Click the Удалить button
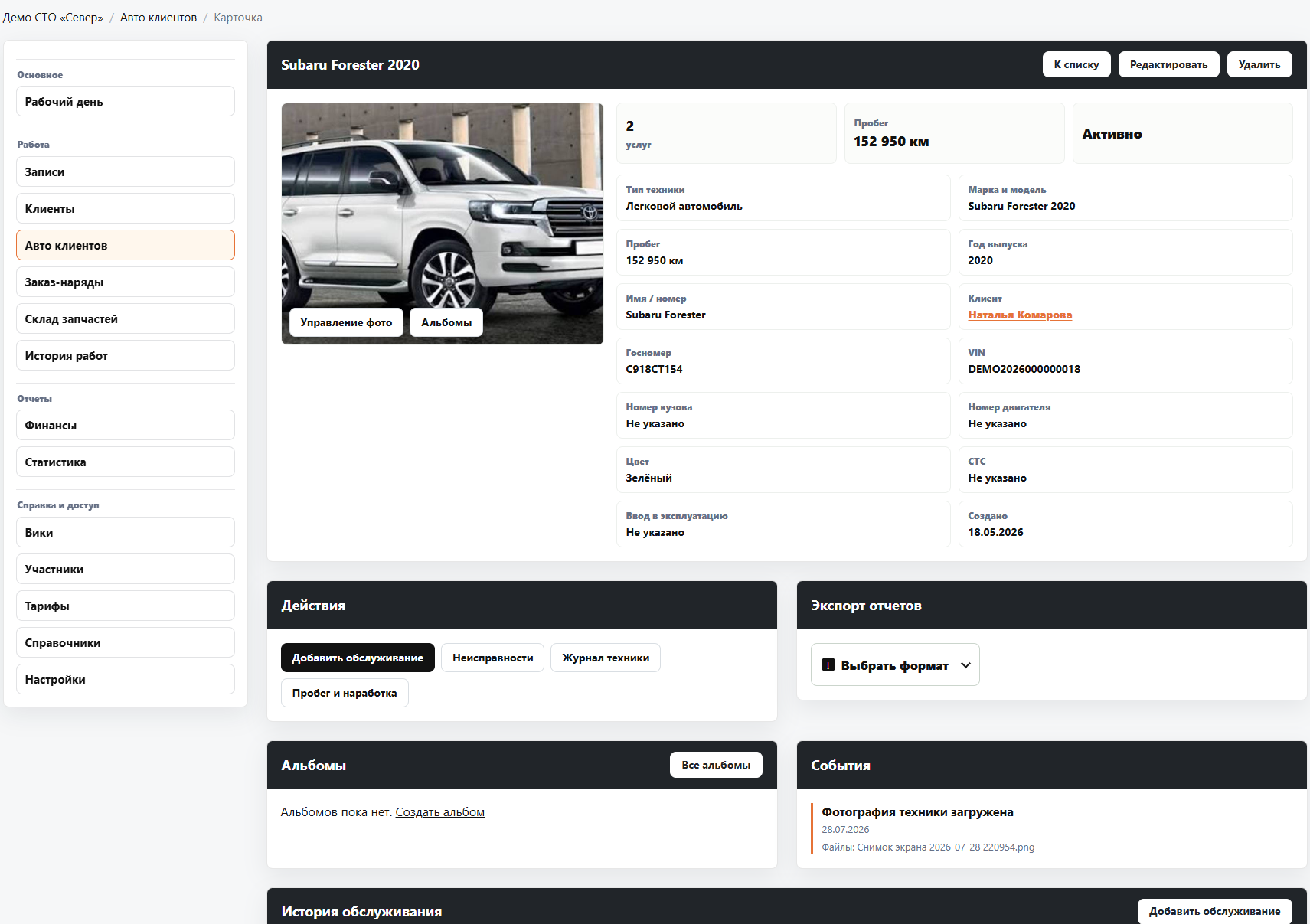Image resolution: width=1310 pixels, height=924 pixels. [x=1259, y=64]
